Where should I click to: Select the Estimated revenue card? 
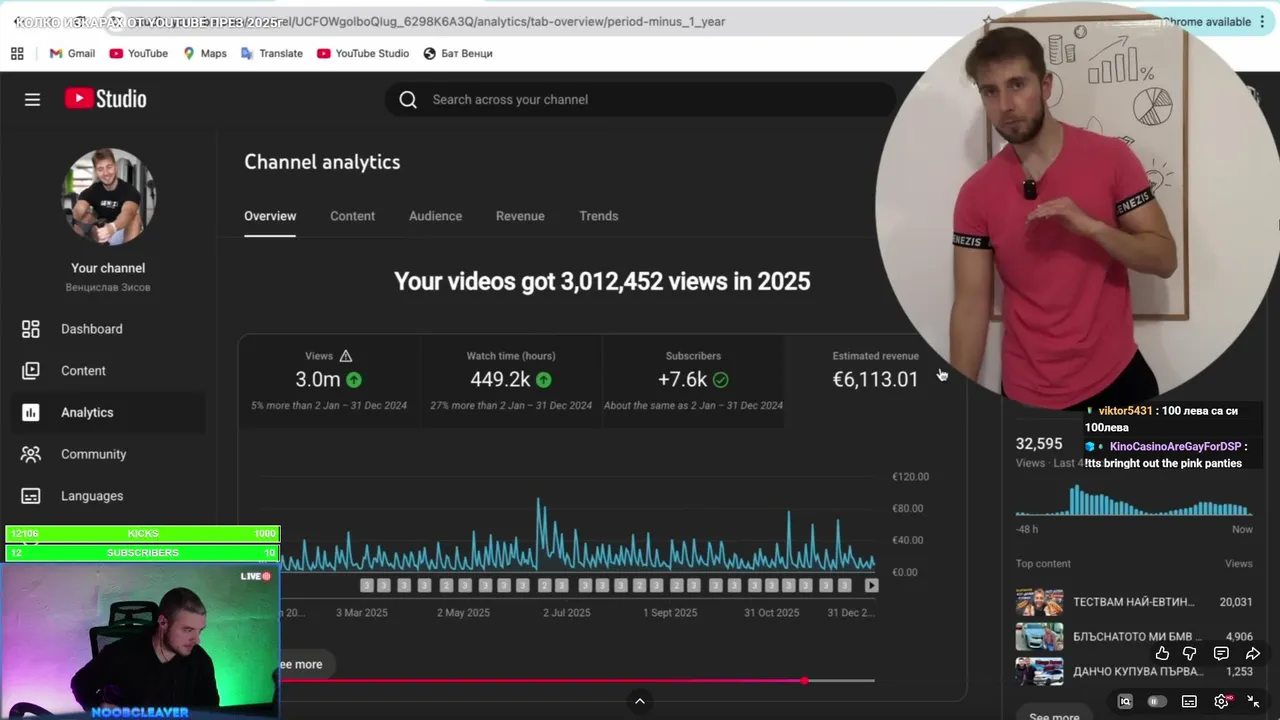tap(875, 382)
